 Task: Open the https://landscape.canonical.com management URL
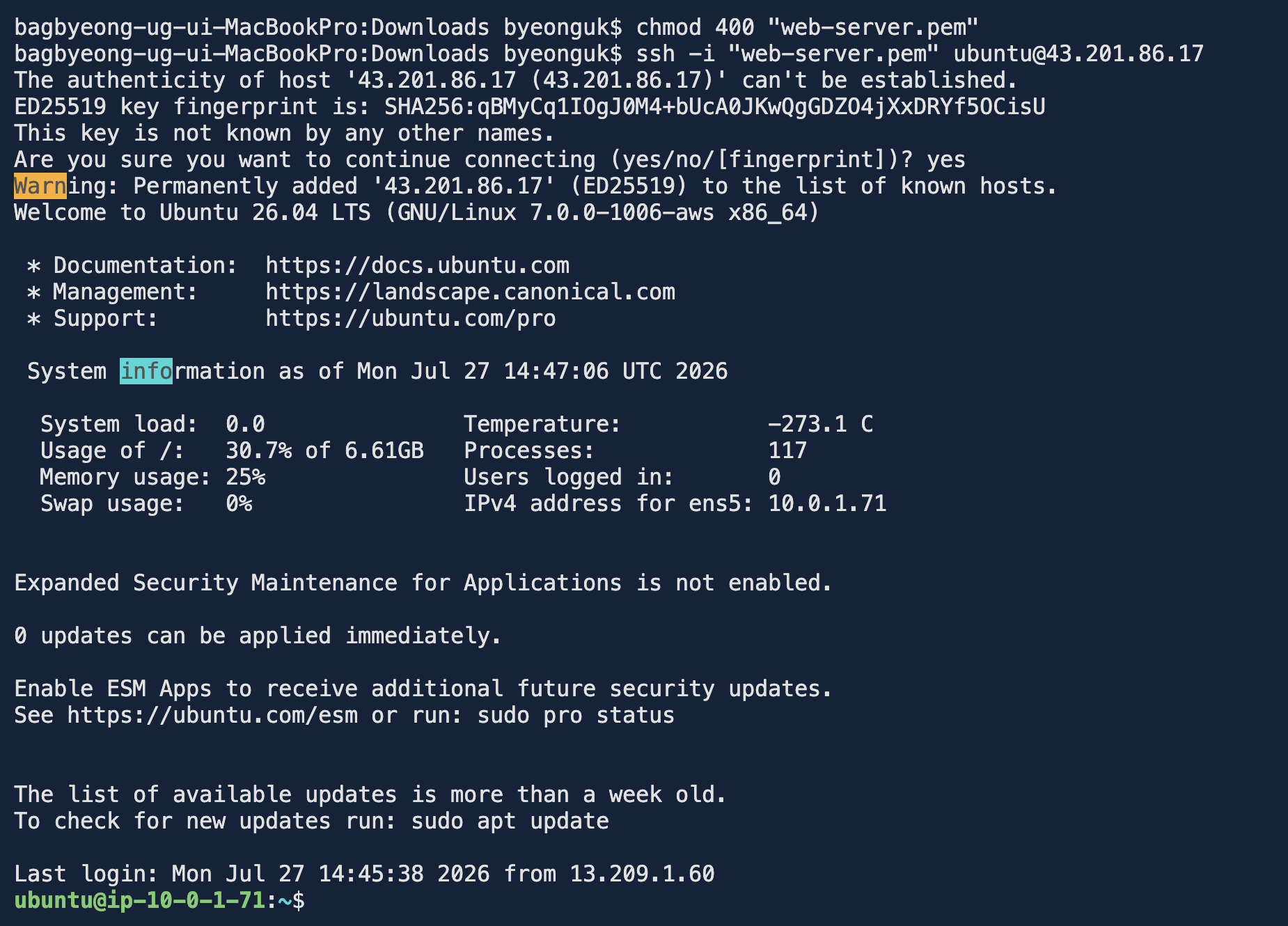click(470, 292)
